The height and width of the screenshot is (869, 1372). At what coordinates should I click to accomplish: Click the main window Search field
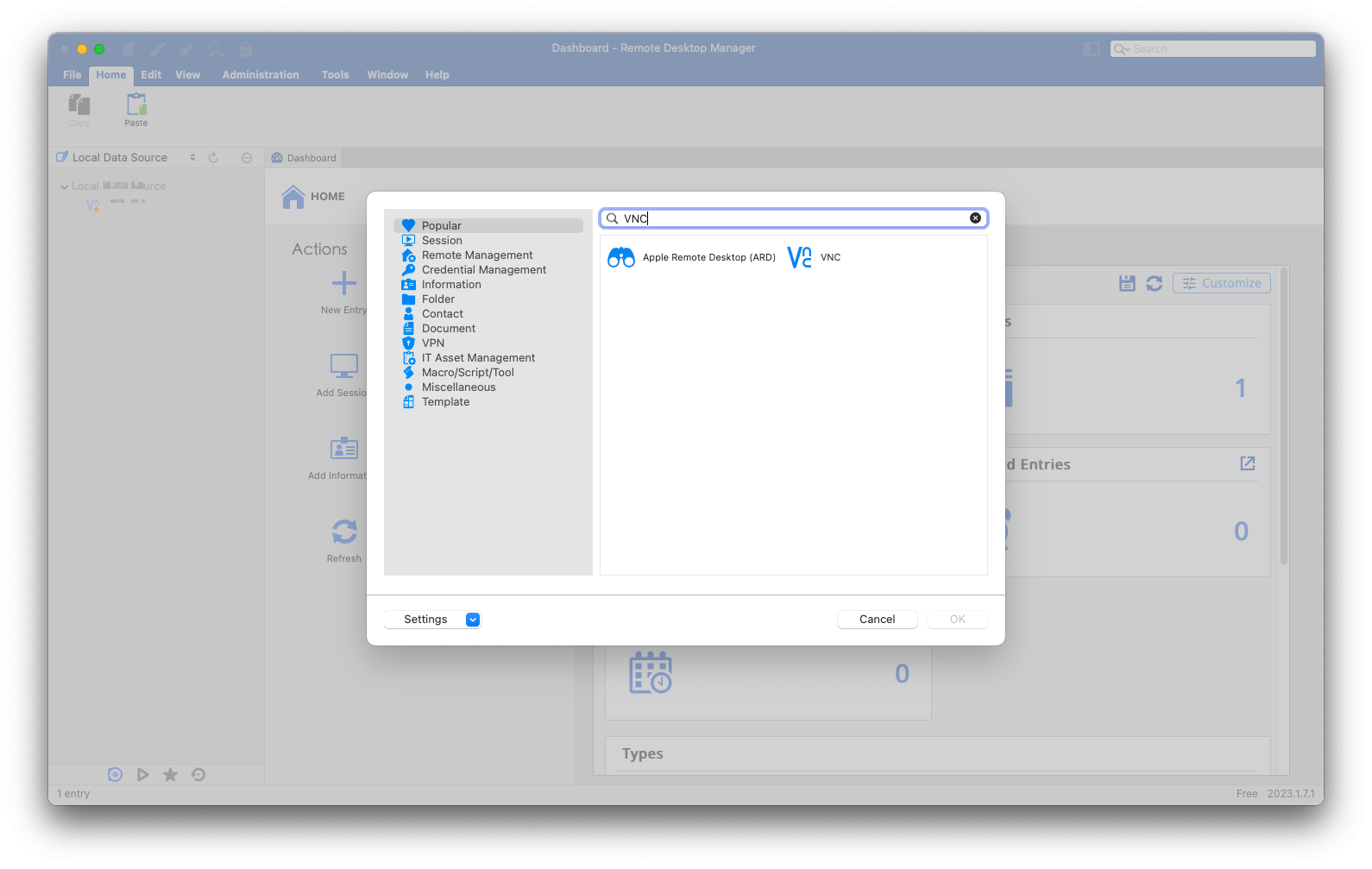point(1212,49)
